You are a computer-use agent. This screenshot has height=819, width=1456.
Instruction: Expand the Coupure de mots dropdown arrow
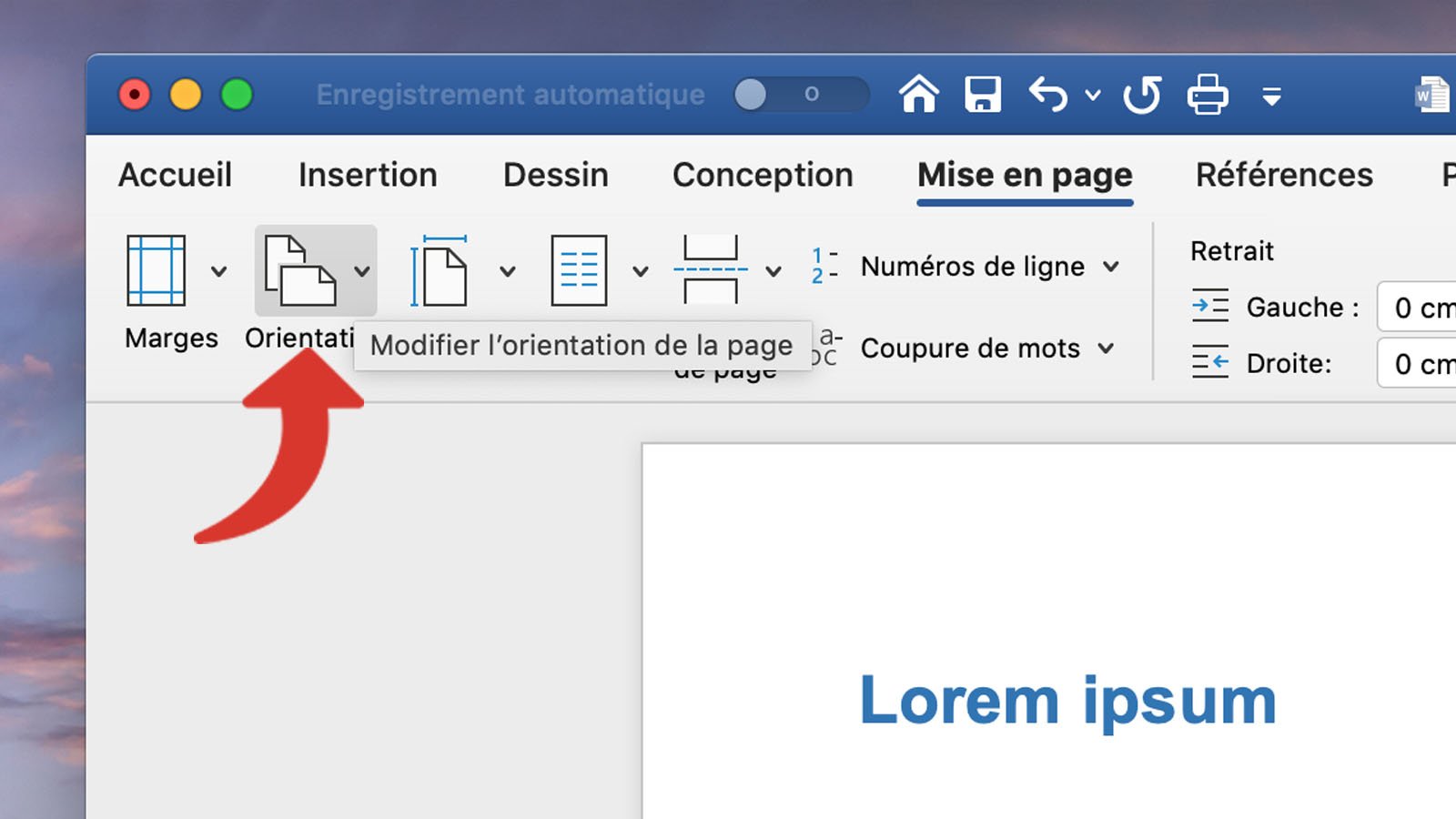pyautogui.click(x=1107, y=349)
